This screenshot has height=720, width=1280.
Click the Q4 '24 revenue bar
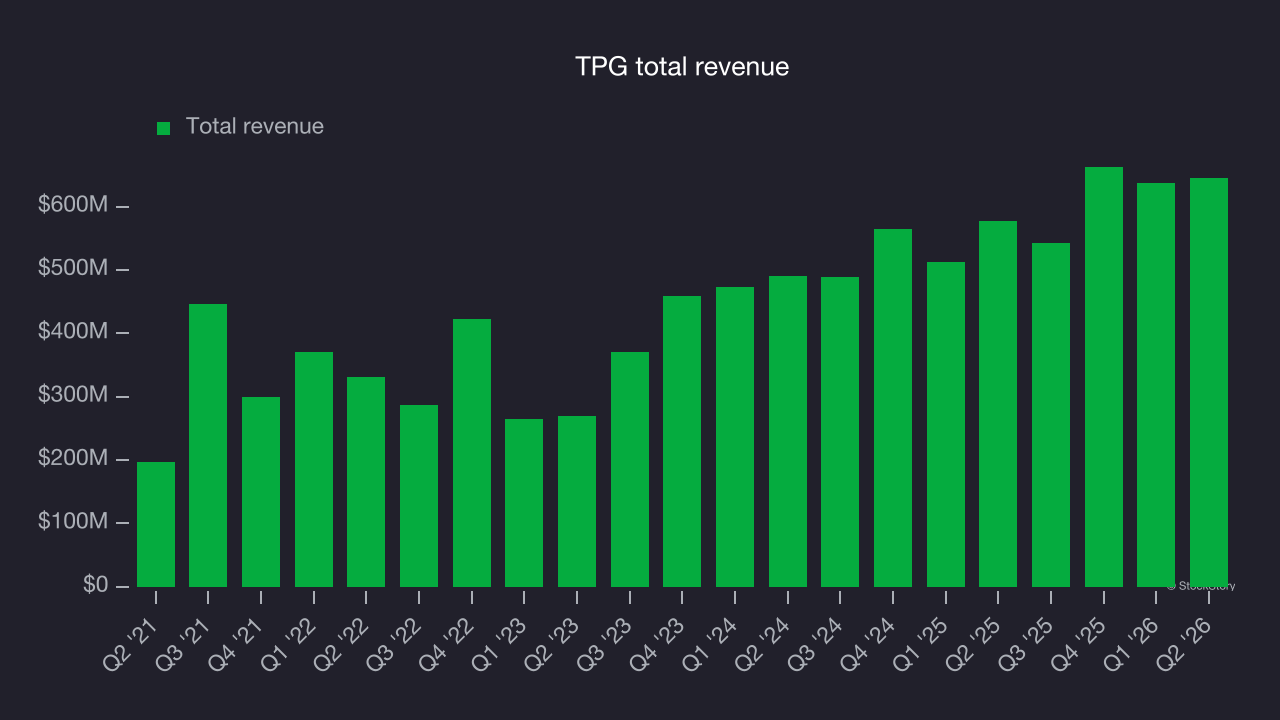point(893,408)
